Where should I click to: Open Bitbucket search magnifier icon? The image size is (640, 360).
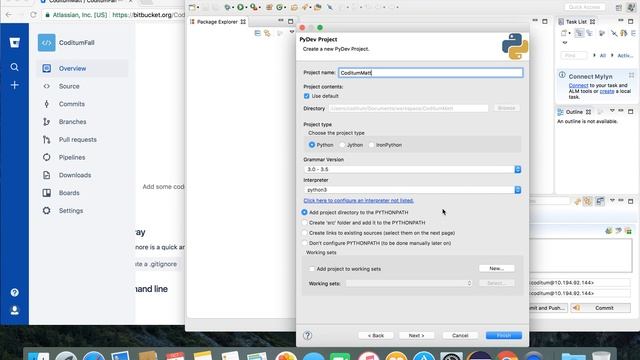pos(14,67)
